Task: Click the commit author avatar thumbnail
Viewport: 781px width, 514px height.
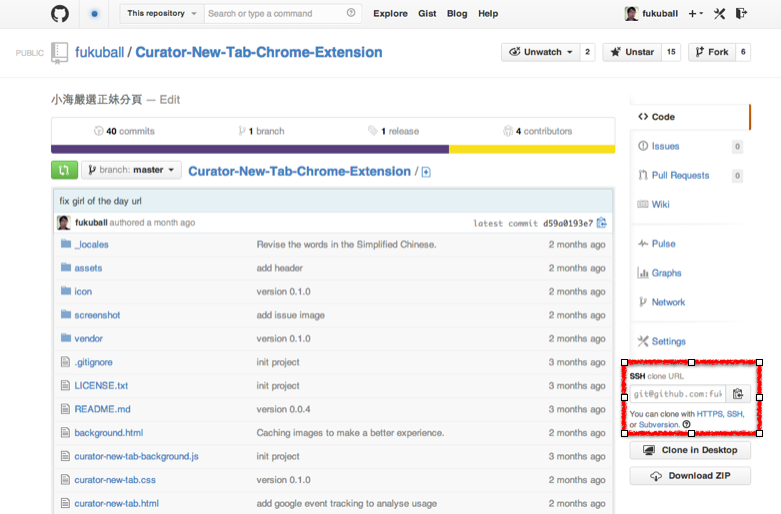Action: click(63, 223)
